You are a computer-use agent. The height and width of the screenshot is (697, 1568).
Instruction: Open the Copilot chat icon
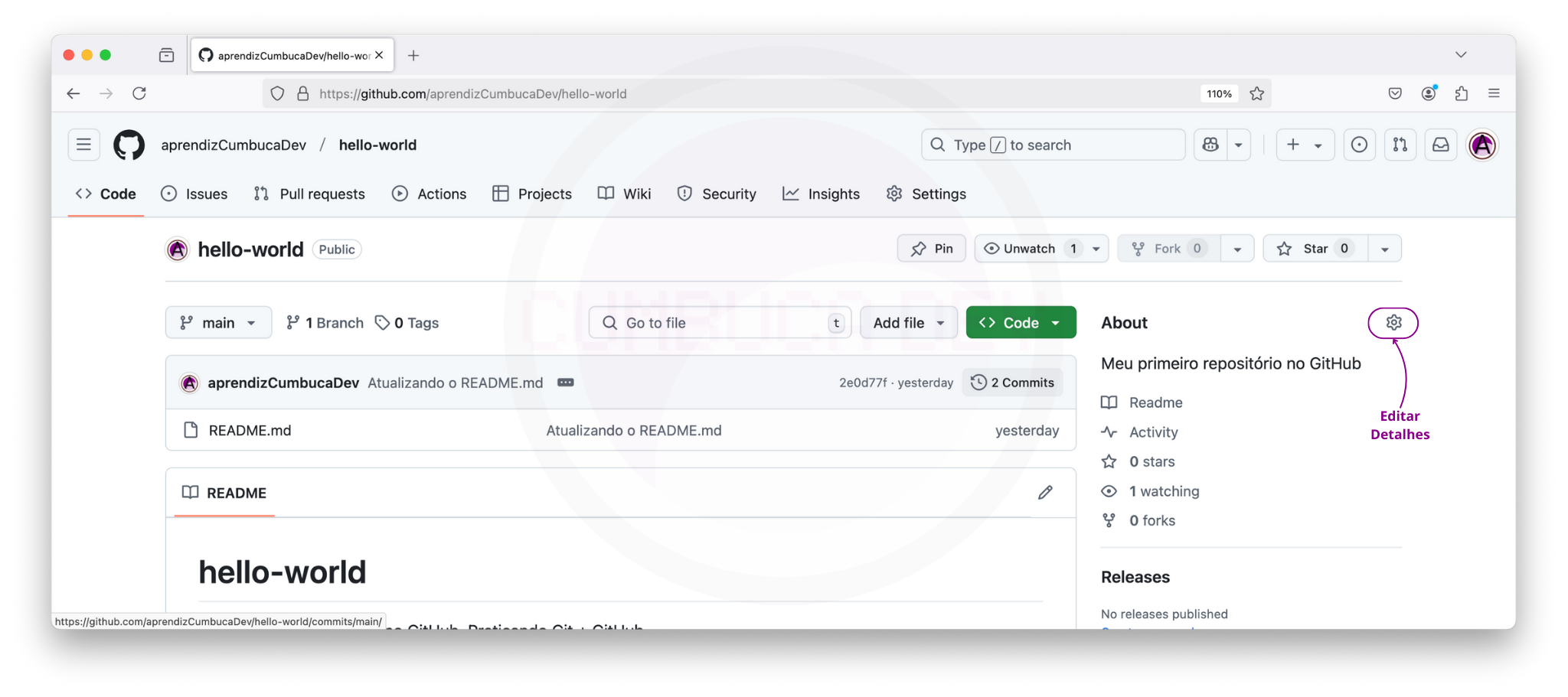coord(1210,145)
